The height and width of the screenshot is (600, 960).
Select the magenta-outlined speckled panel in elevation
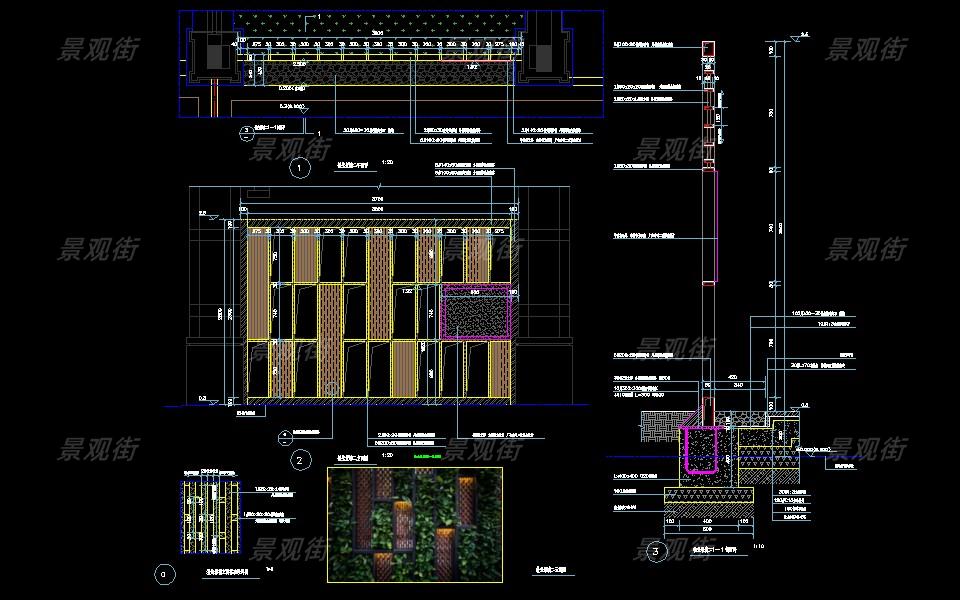478,313
